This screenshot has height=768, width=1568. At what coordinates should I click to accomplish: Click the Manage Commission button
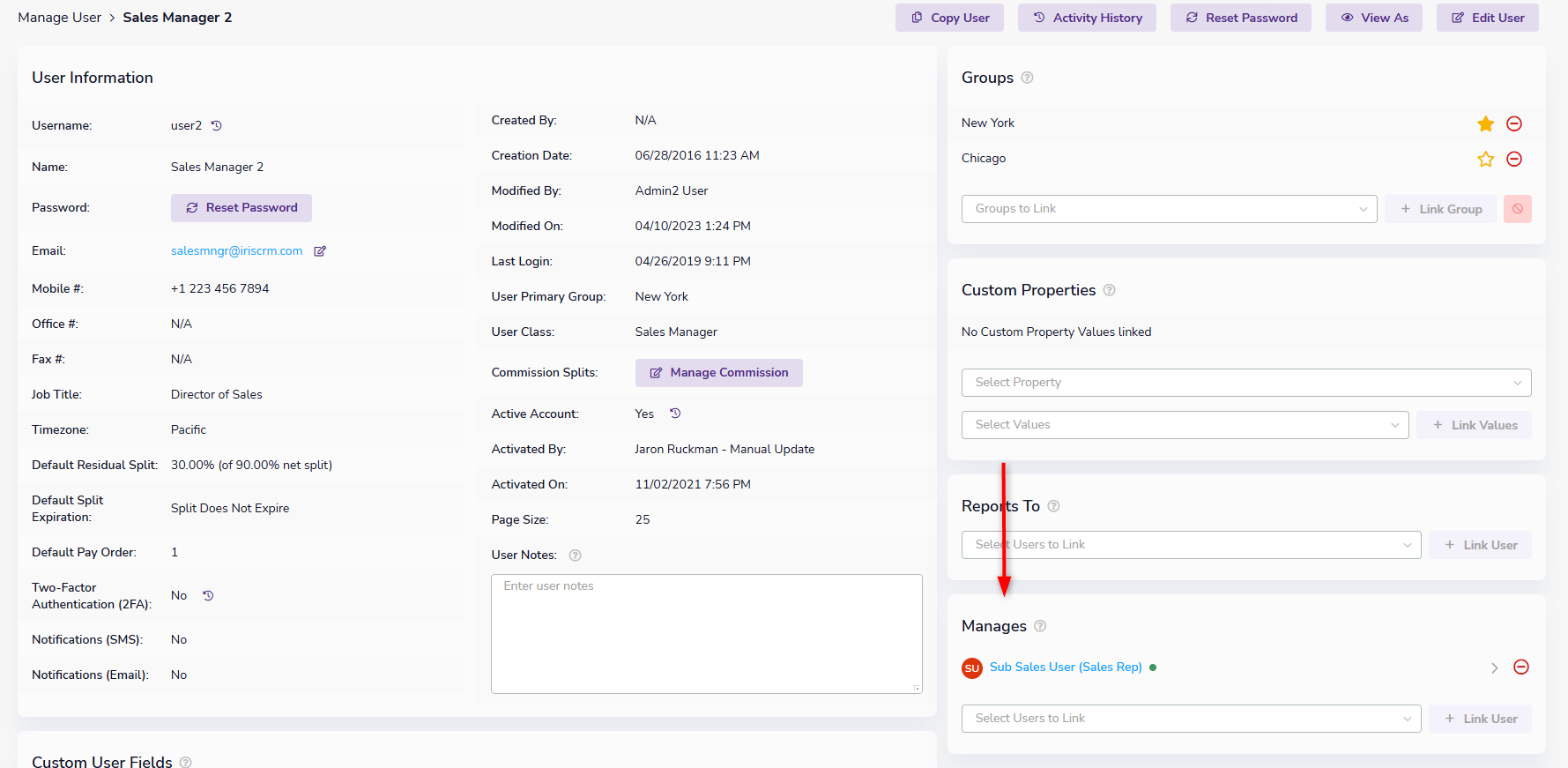coord(719,373)
